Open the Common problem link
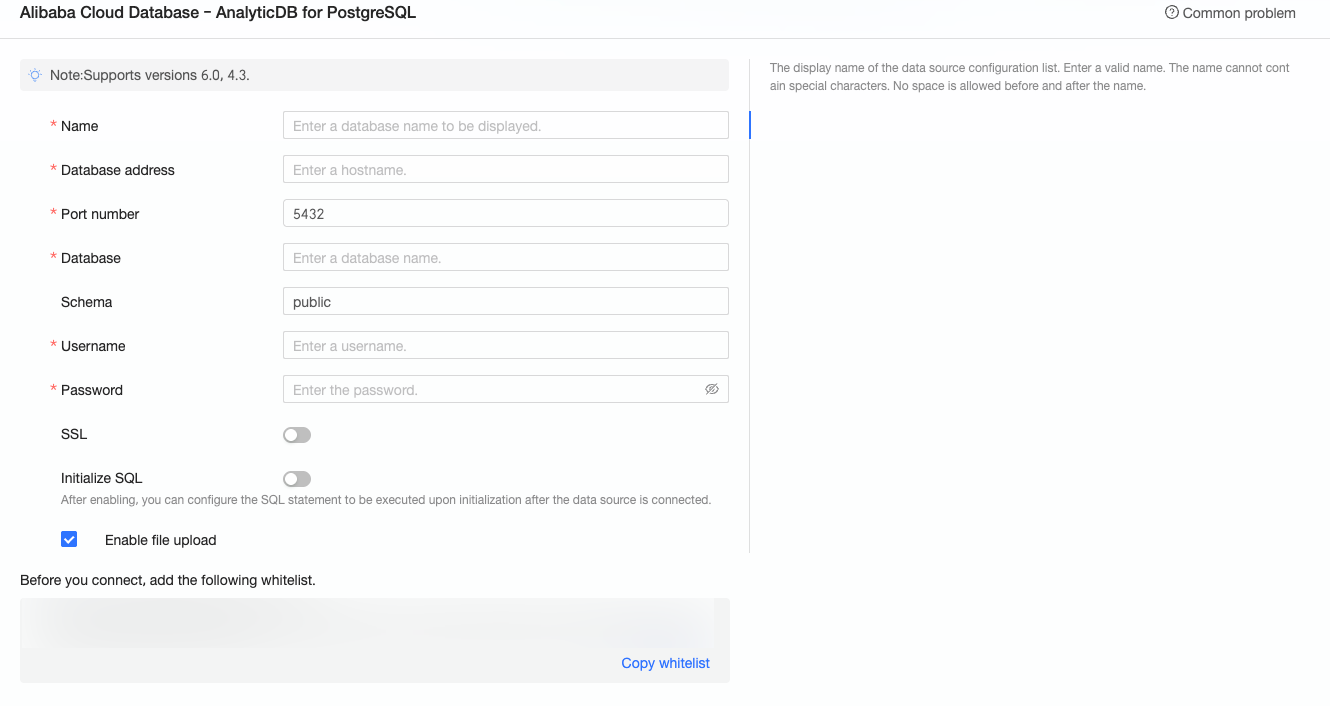Viewport: 1330px width, 706px height. (x=1238, y=13)
